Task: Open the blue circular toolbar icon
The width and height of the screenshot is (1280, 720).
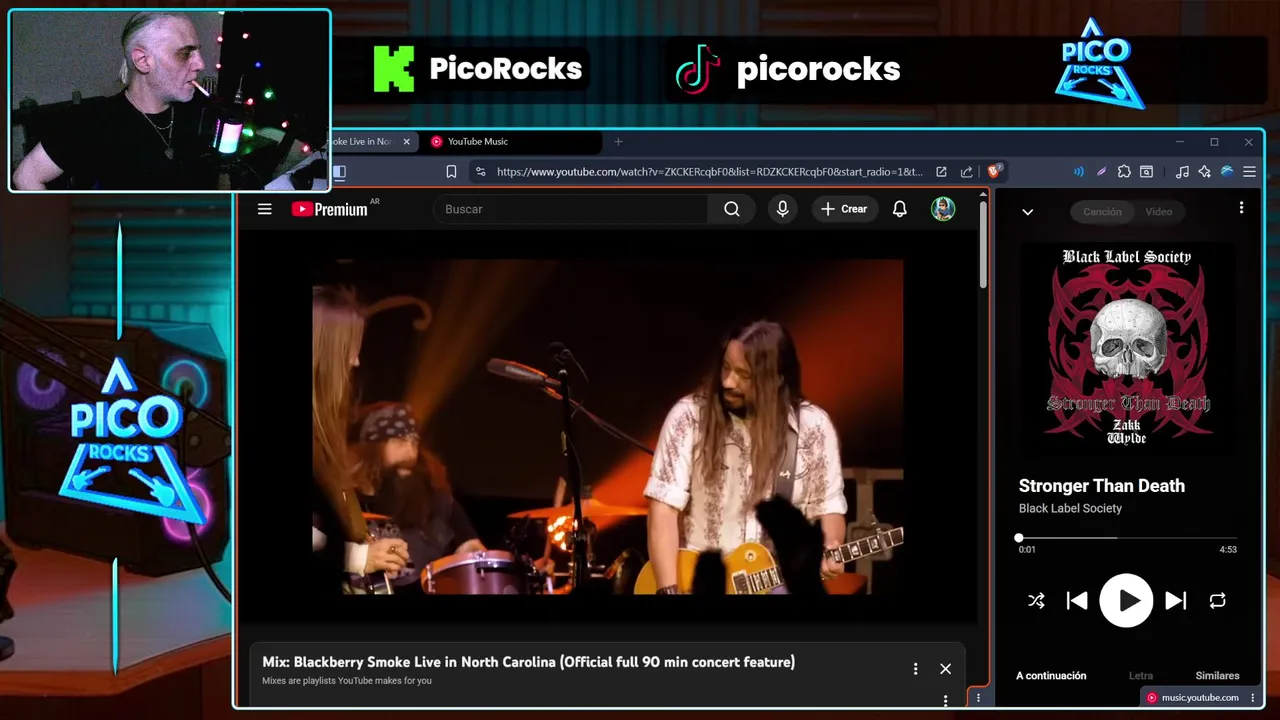Action: point(1227,172)
